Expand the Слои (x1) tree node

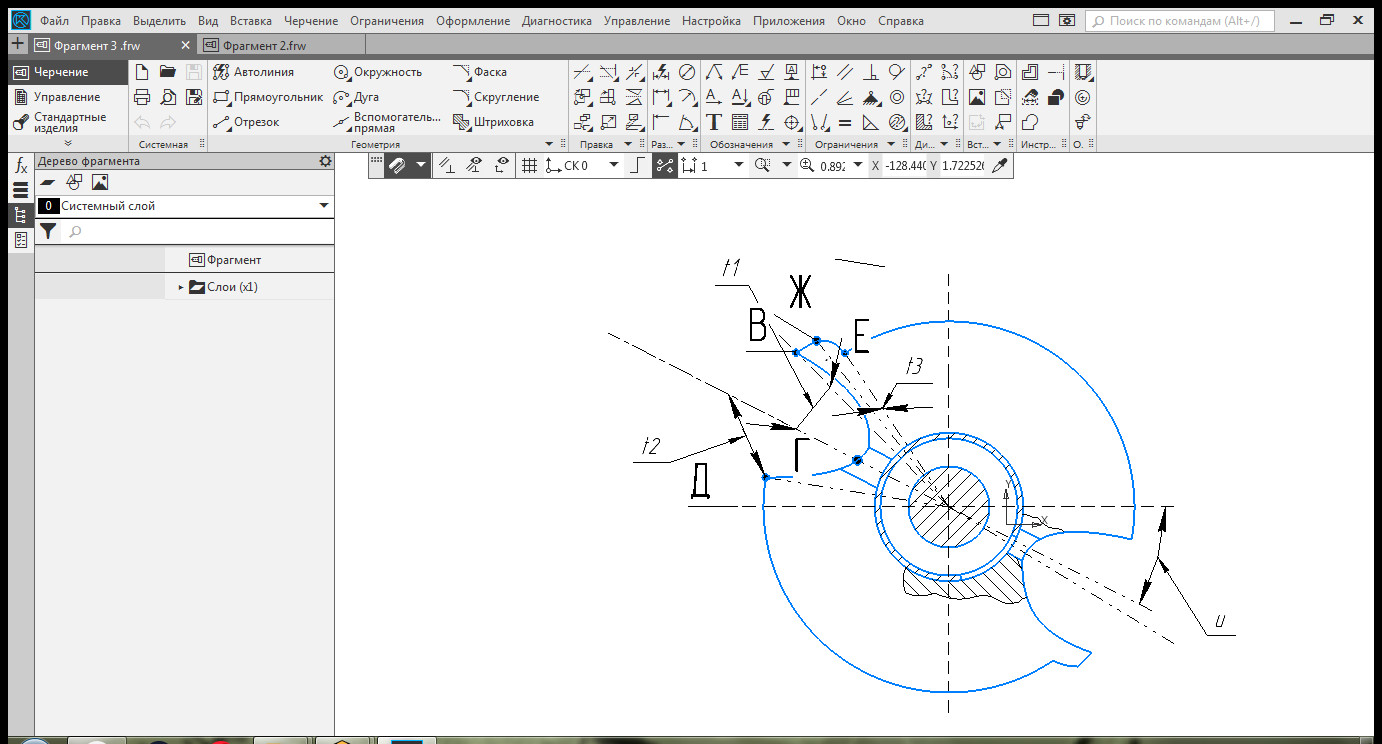coord(181,287)
